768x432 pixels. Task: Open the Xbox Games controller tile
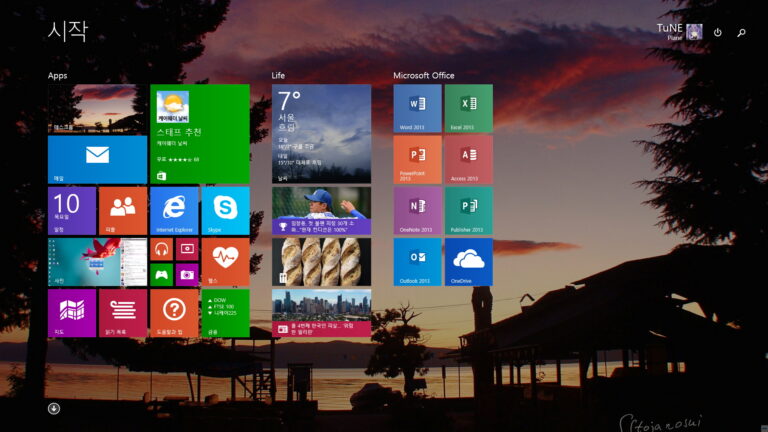tap(162, 275)
